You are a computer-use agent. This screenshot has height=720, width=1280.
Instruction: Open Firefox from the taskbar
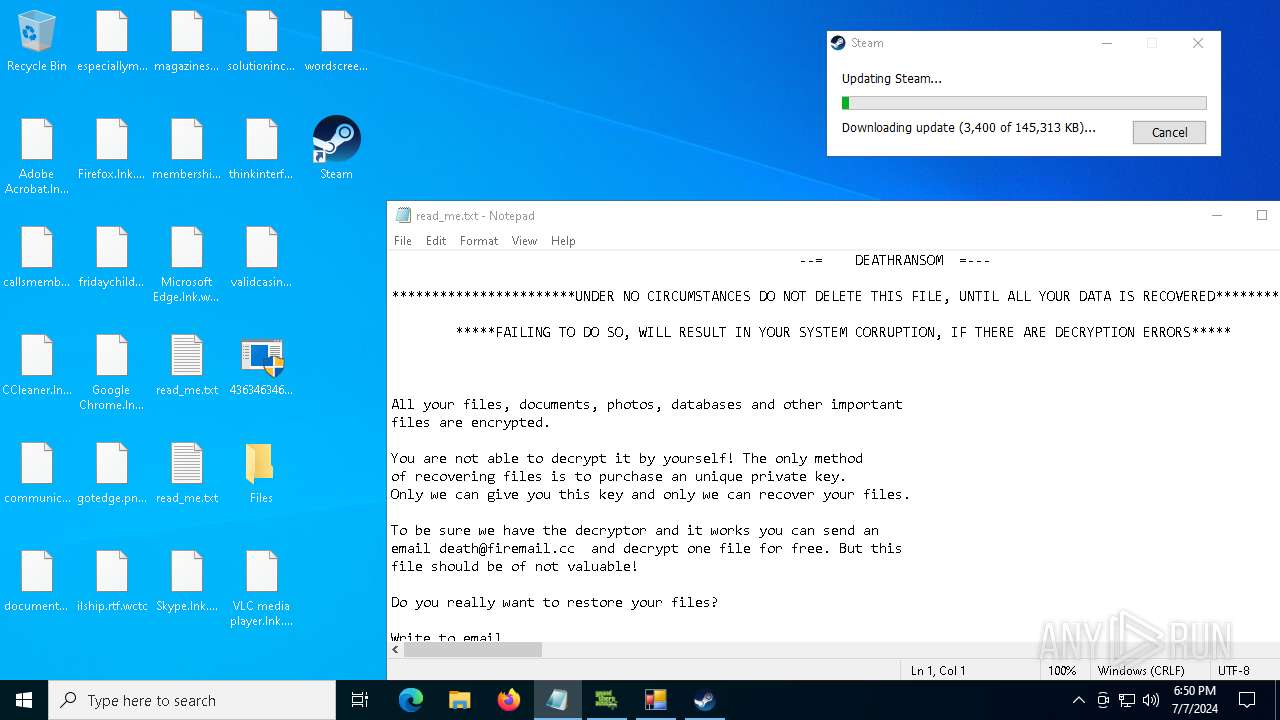point(509,700)
